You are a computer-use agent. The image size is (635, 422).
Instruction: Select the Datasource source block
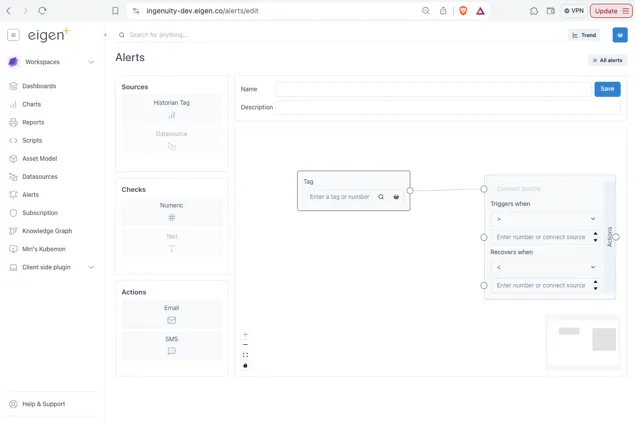[172, 140]
